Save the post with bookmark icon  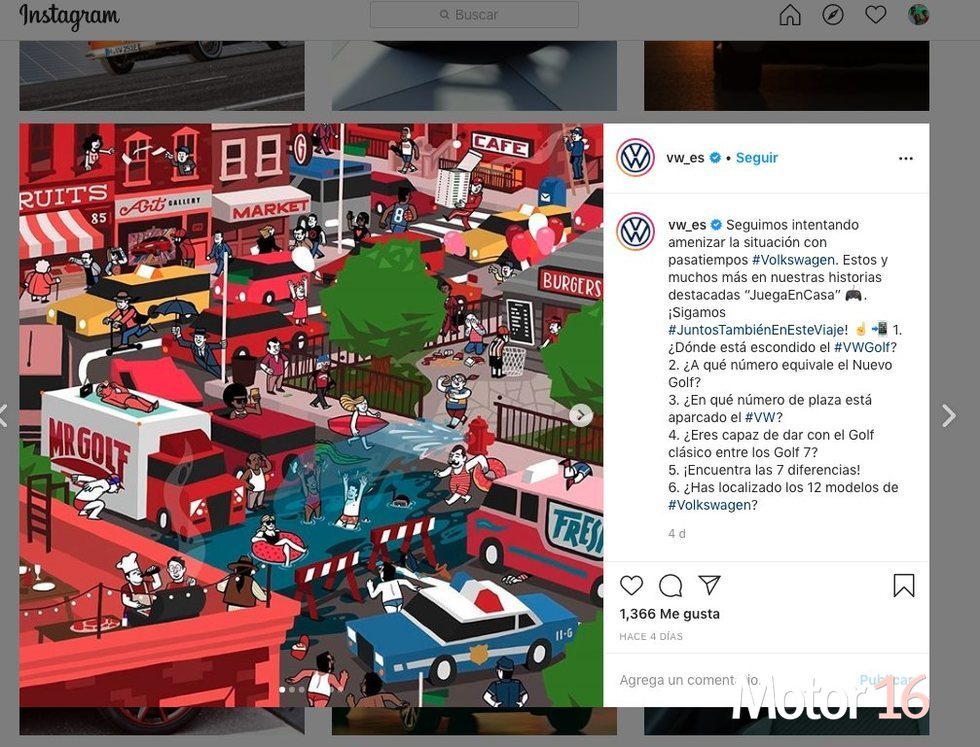(904, 585)
